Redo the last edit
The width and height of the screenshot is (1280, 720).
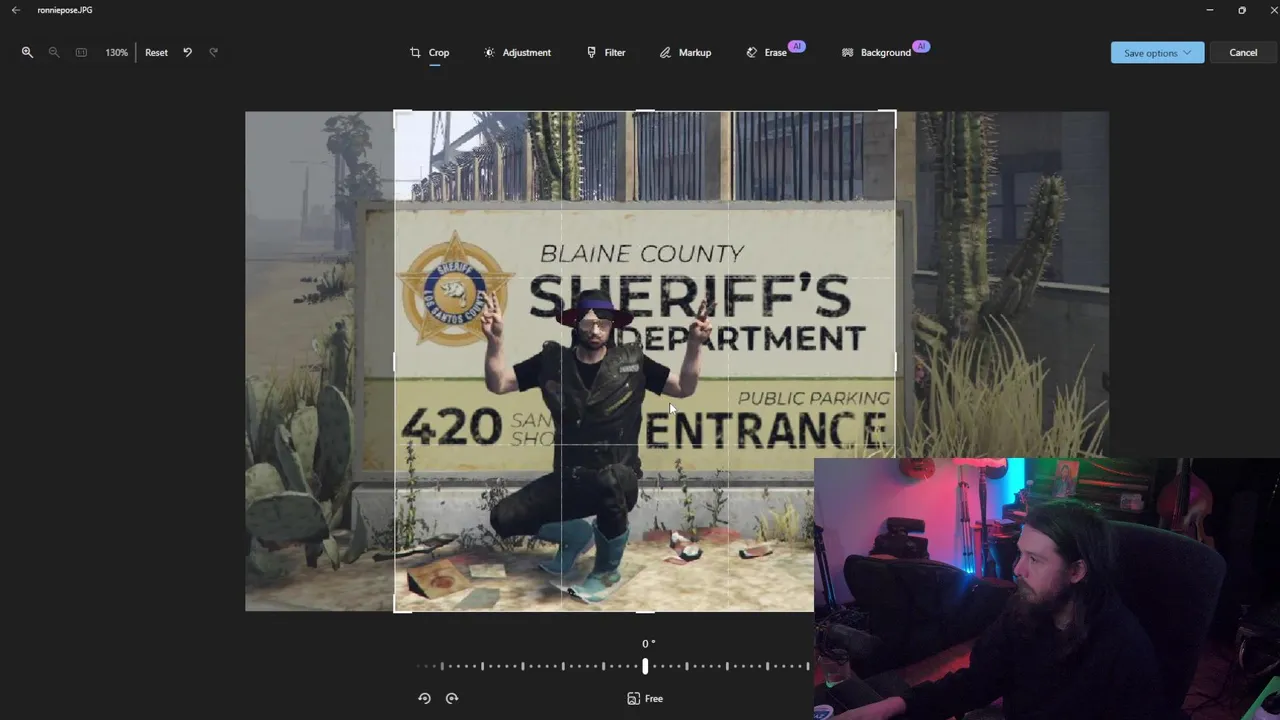[213, 52]
